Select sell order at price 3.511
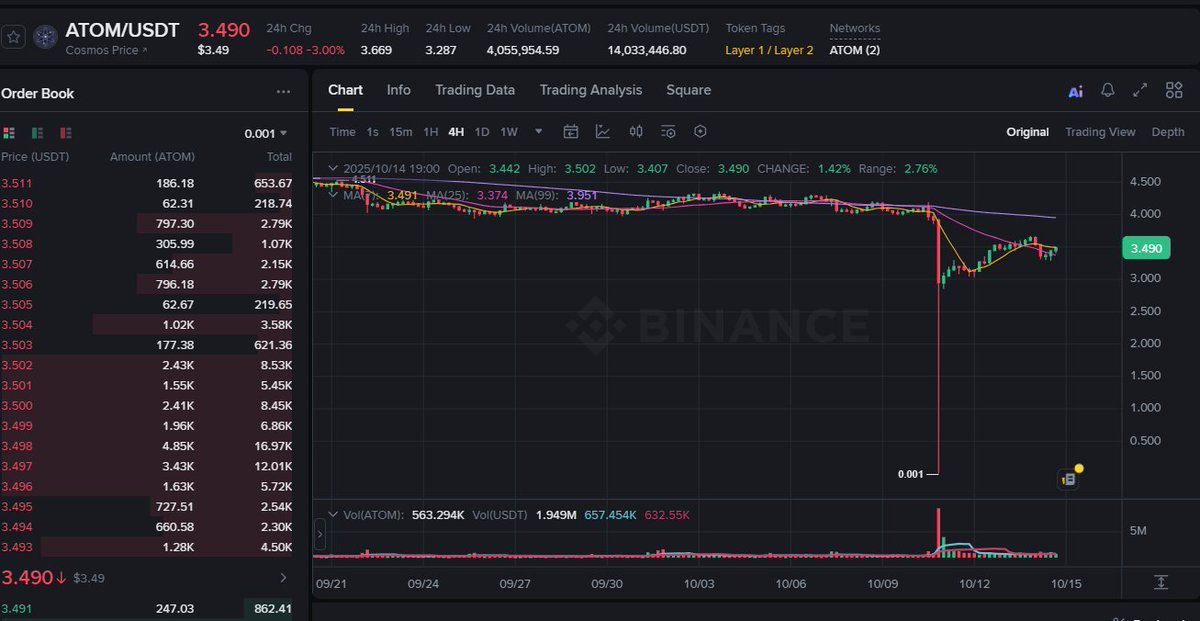The height and width of the screenshot is (621, 1200). [146, 183]
